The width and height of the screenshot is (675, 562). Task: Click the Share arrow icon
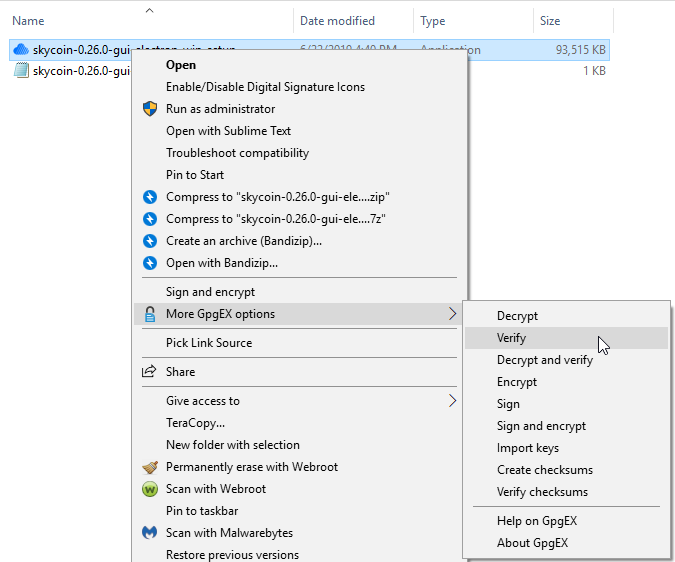pyautogui.click(x=149, y=371)
